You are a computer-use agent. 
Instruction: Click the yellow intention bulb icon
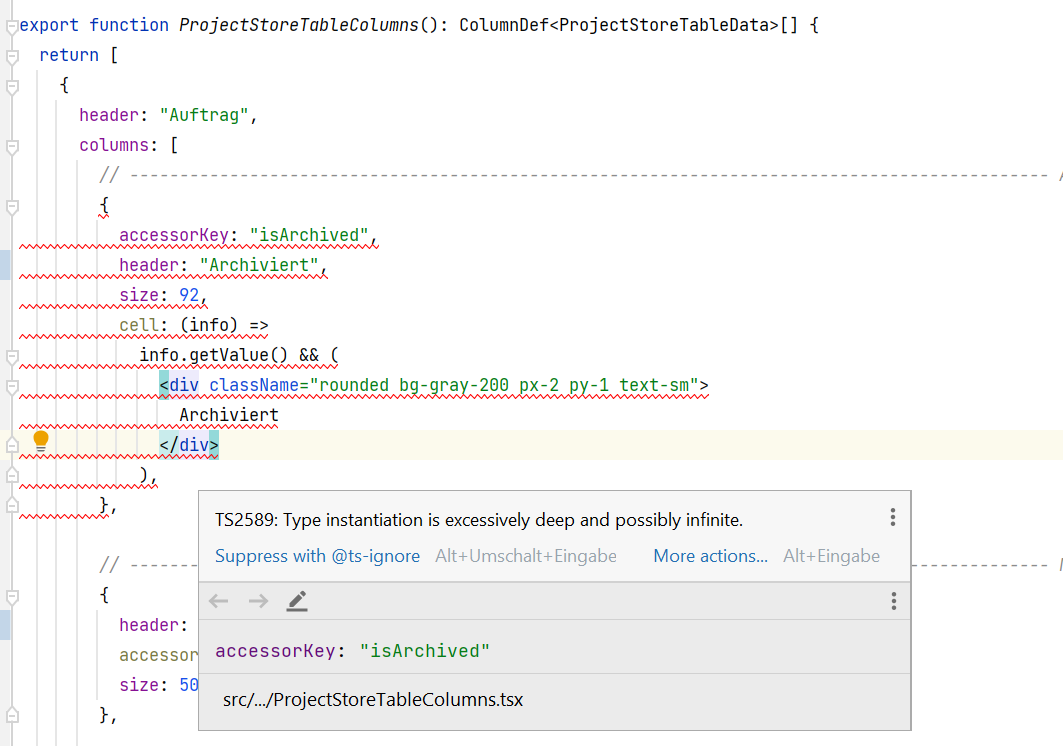click(39, 438)
